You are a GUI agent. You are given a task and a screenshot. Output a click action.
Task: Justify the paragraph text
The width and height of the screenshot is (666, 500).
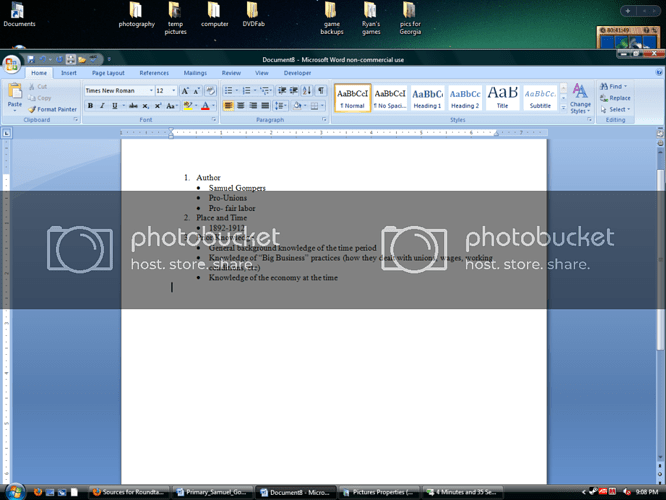[265, 106]
